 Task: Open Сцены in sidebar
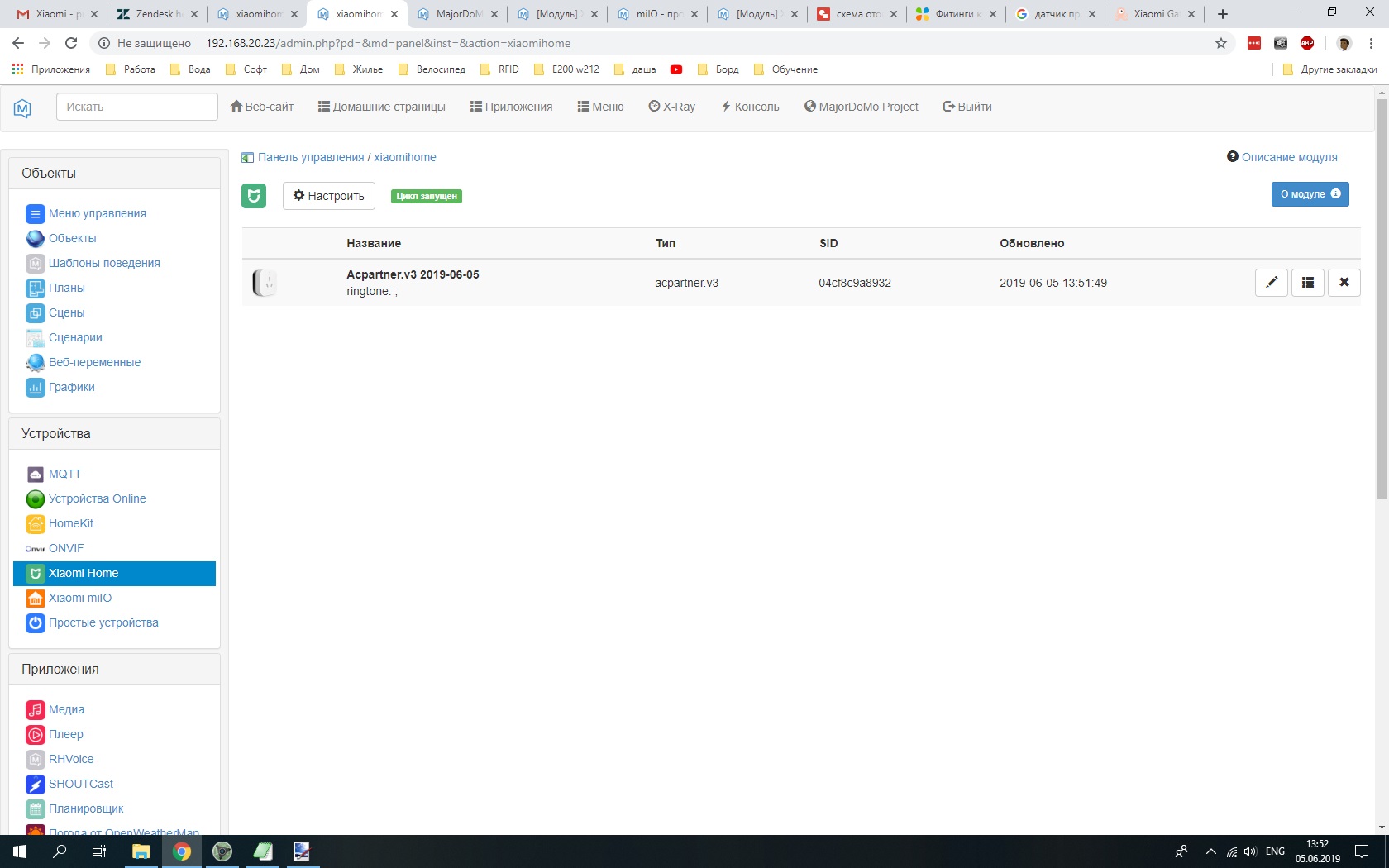66,312
